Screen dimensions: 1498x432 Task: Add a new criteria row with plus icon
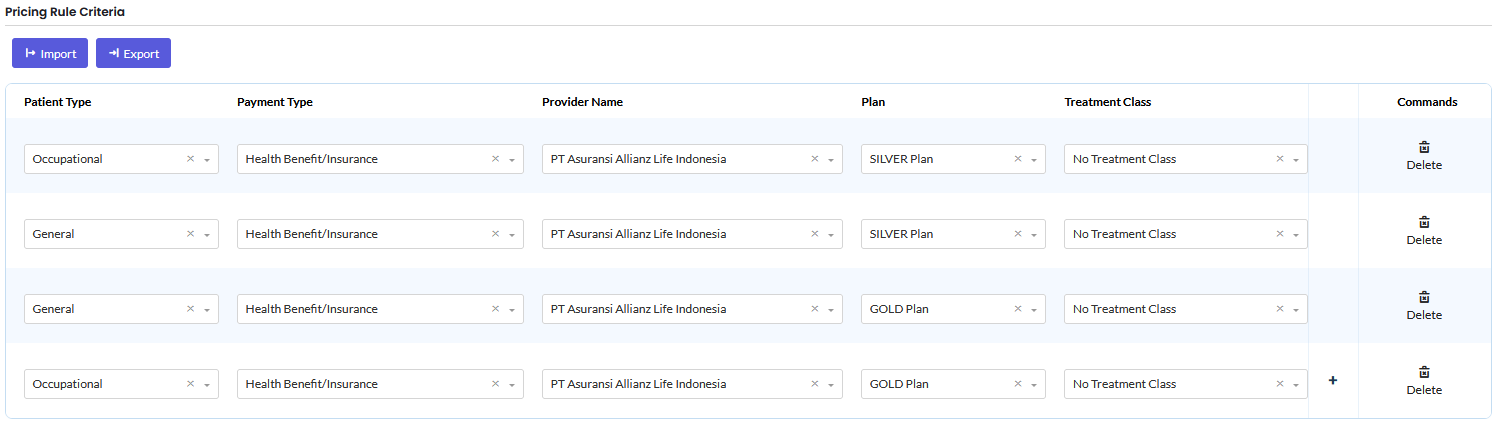[x=1332, y=381]
